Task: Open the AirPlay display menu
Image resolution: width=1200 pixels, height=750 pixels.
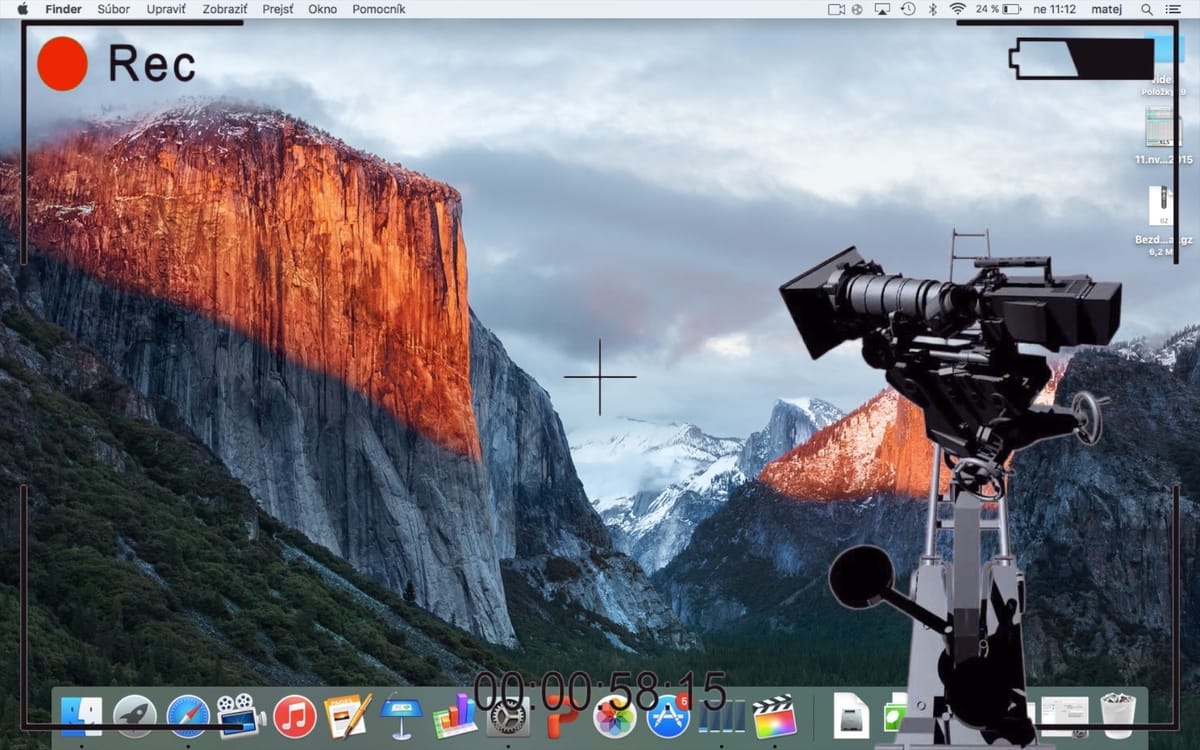Action: click(x=882, y=9)
